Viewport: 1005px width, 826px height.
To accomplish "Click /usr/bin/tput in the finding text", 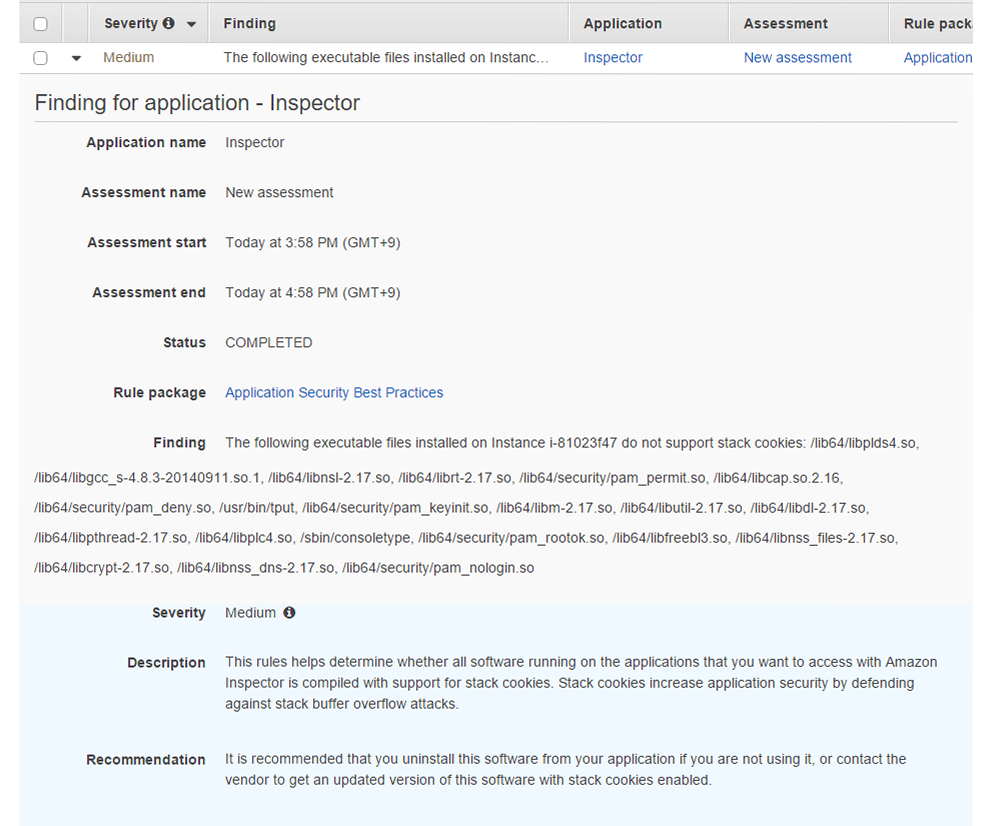I will click(x=257, y=508).
